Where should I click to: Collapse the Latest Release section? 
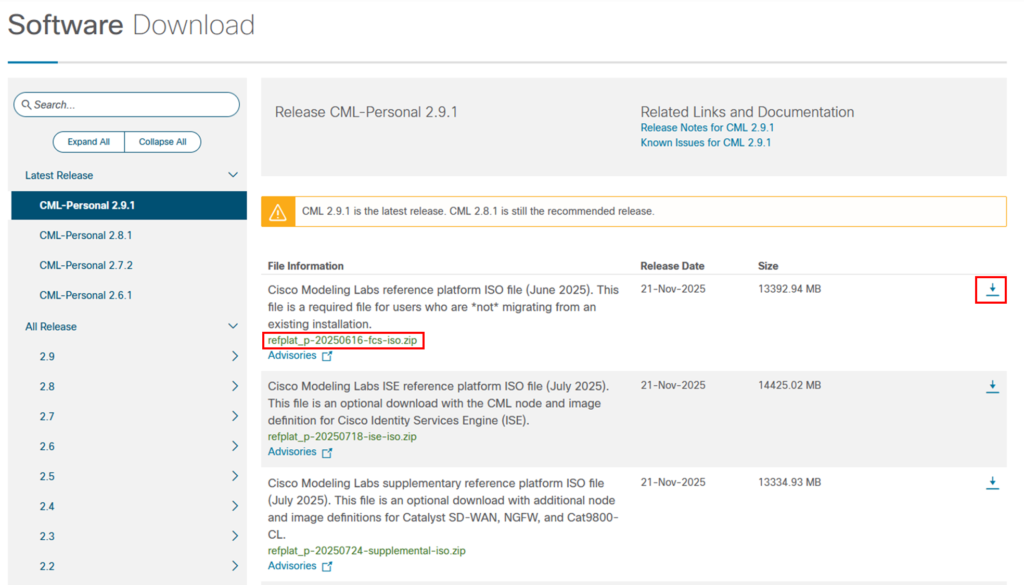pyautogui.click(x=233, y=176)
